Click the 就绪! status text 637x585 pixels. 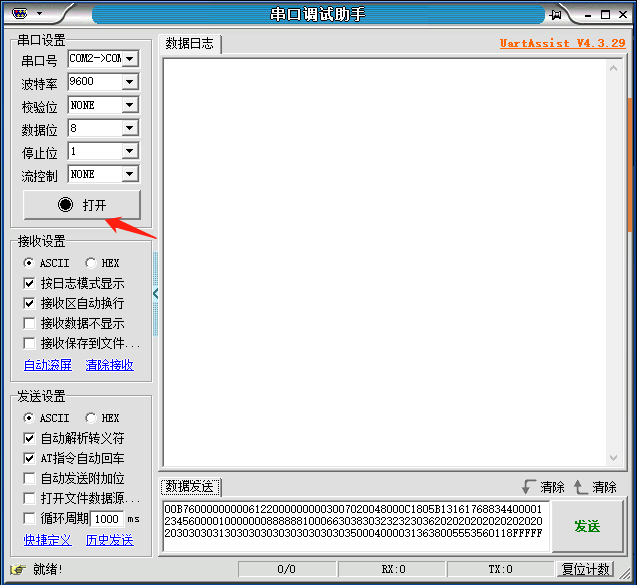coord(48,569)
